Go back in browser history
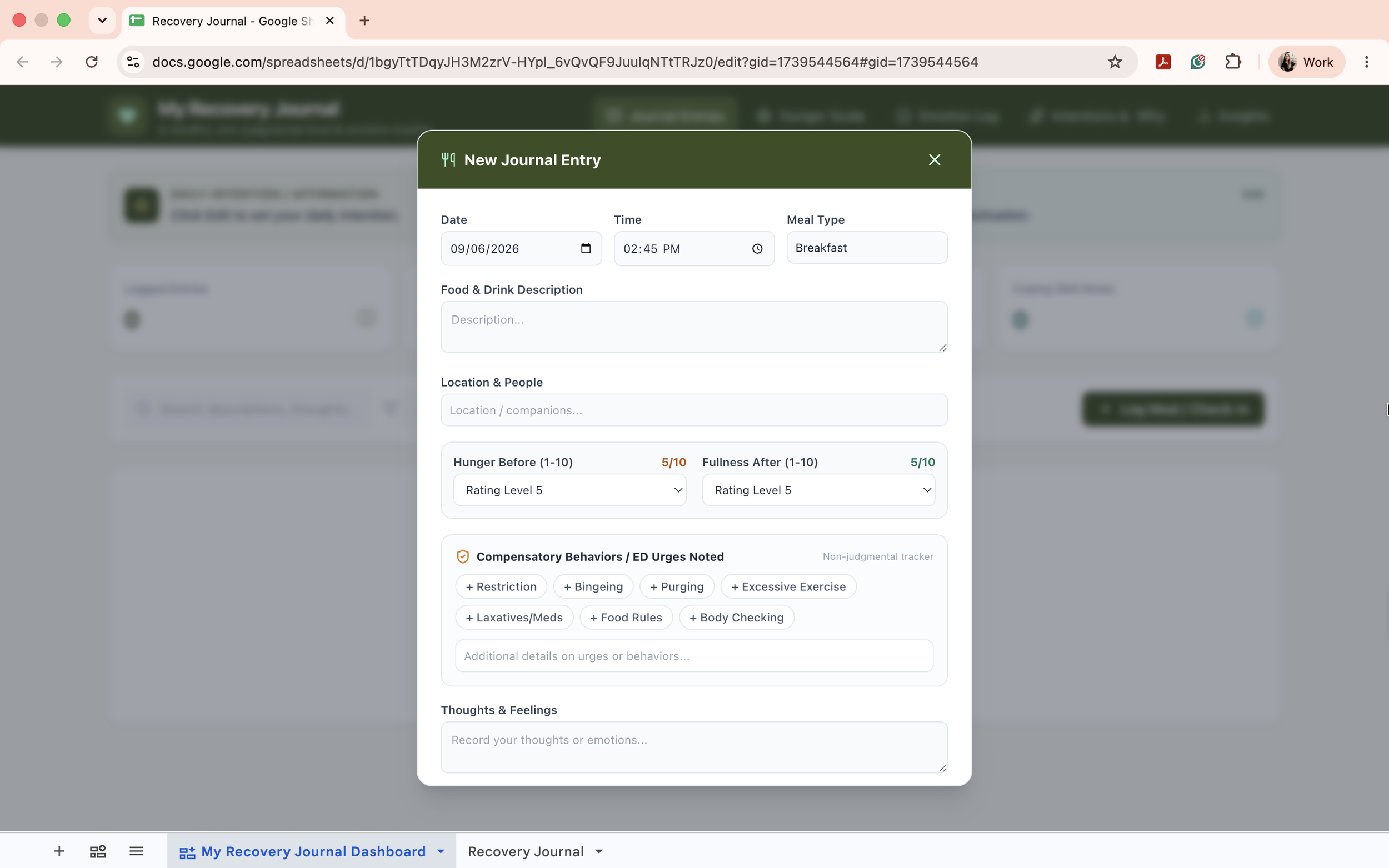The image size is (1389, 868). tap(22, 62)
